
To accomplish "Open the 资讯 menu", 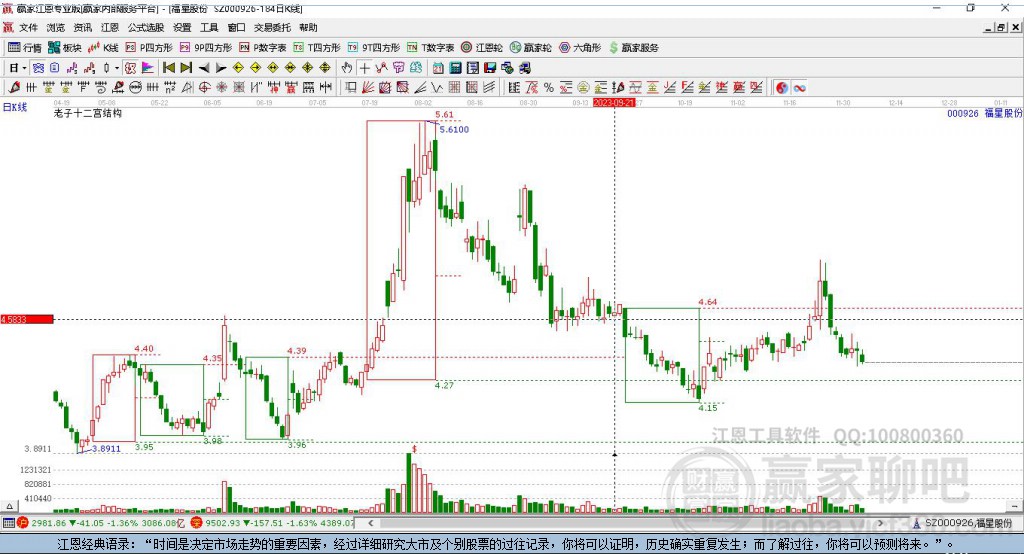I will coord(83,27).
